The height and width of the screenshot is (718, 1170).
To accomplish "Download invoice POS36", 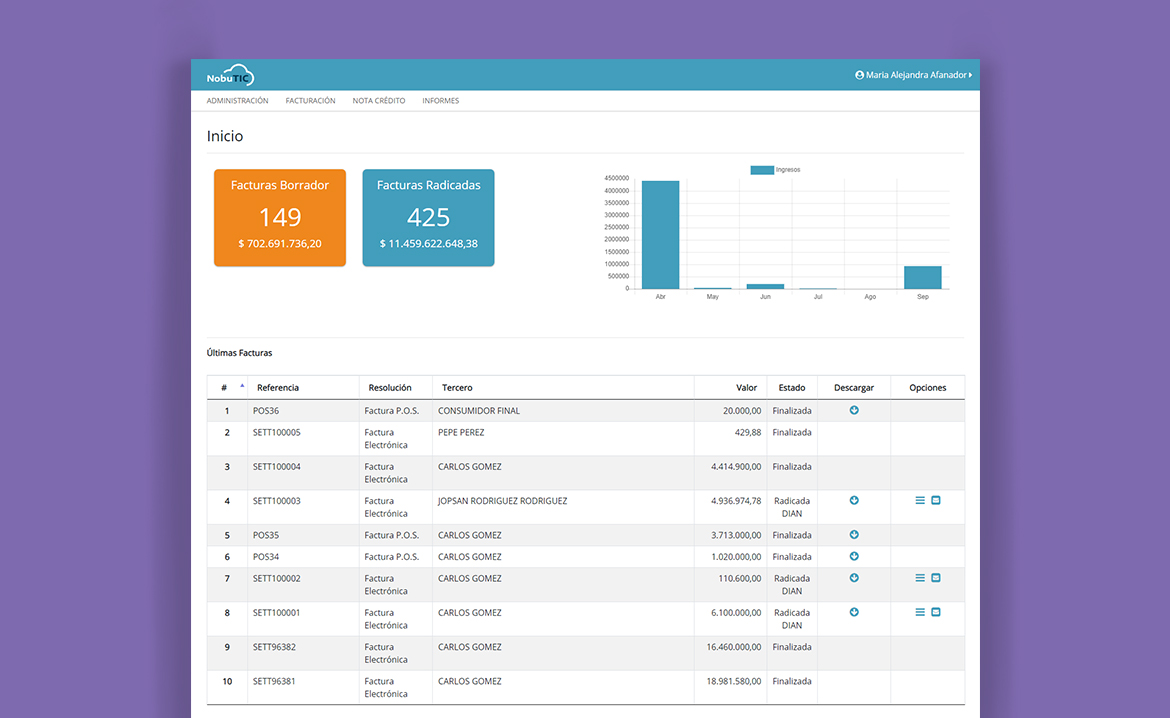I will [854, 410].
